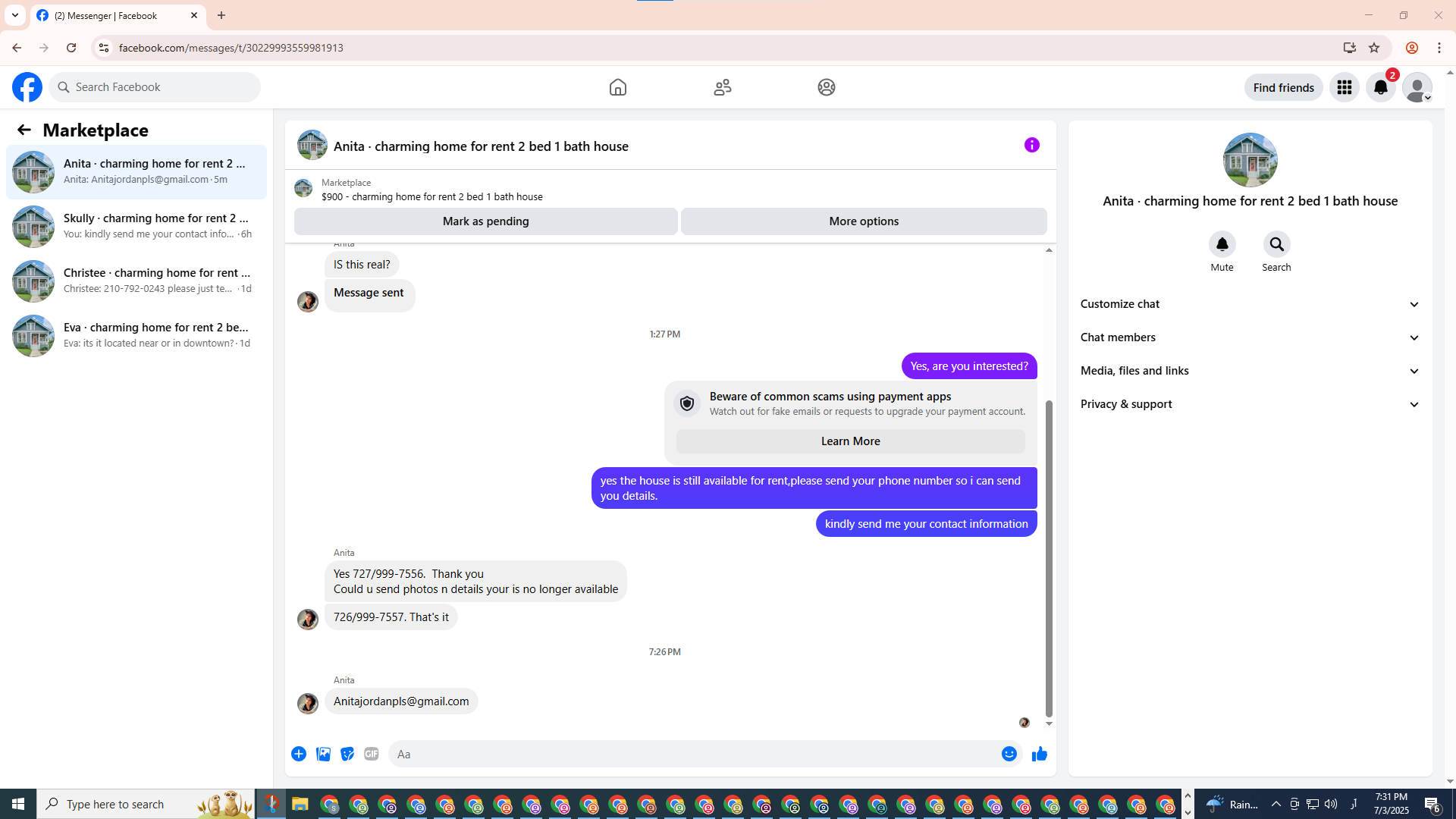
Task: Open the sticker chooser icon
Action: [347, 754]
